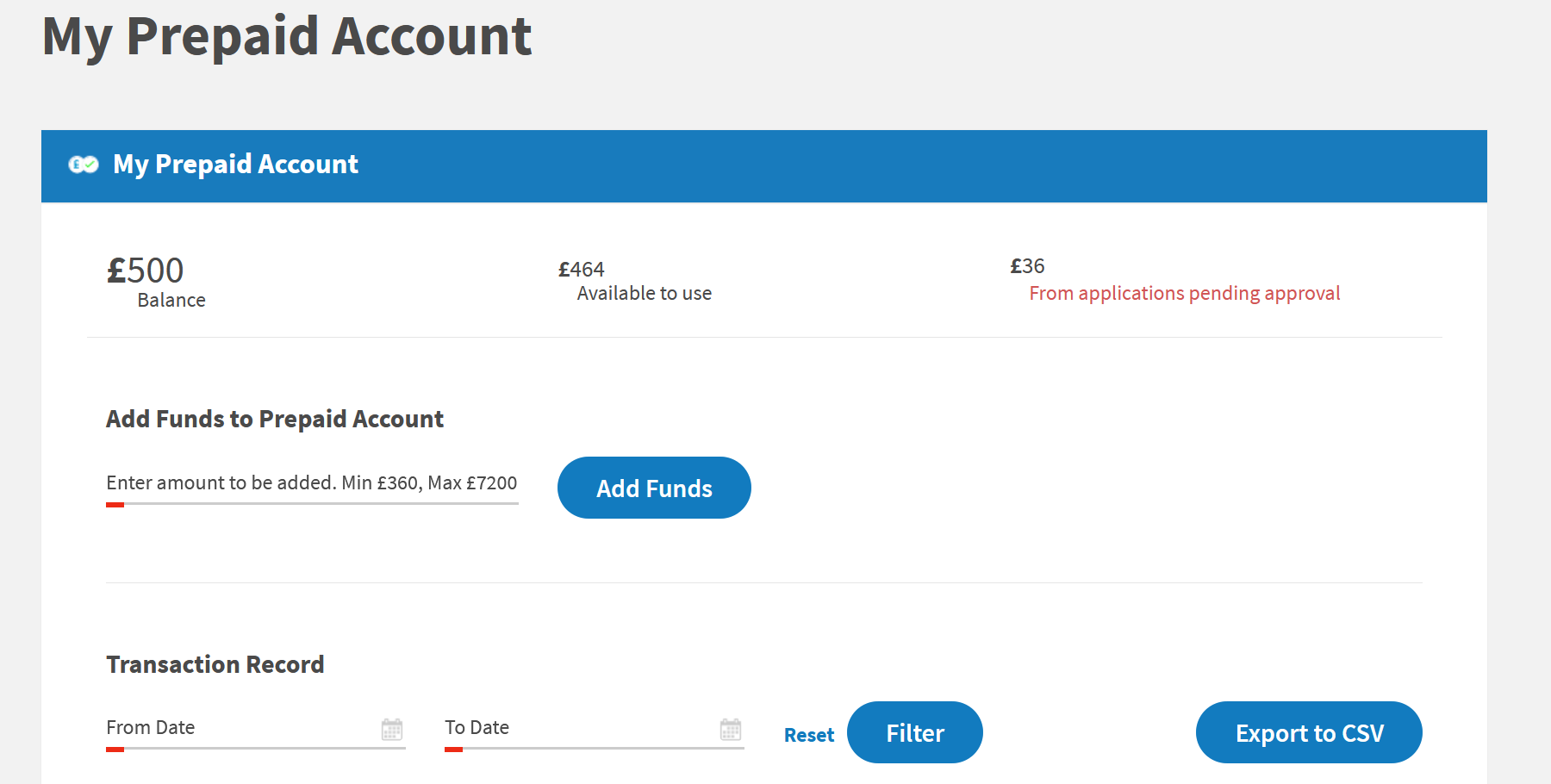Export transactions with Export to CSV

(x=1309, y=732)
